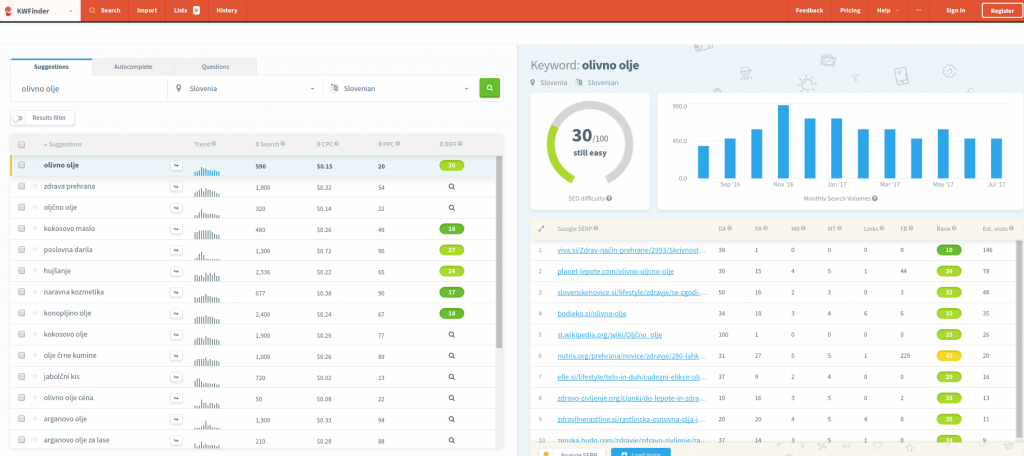1024x456 pixels.
Task: Open the Slovenian language dropdown
Action: pos(400,88)
